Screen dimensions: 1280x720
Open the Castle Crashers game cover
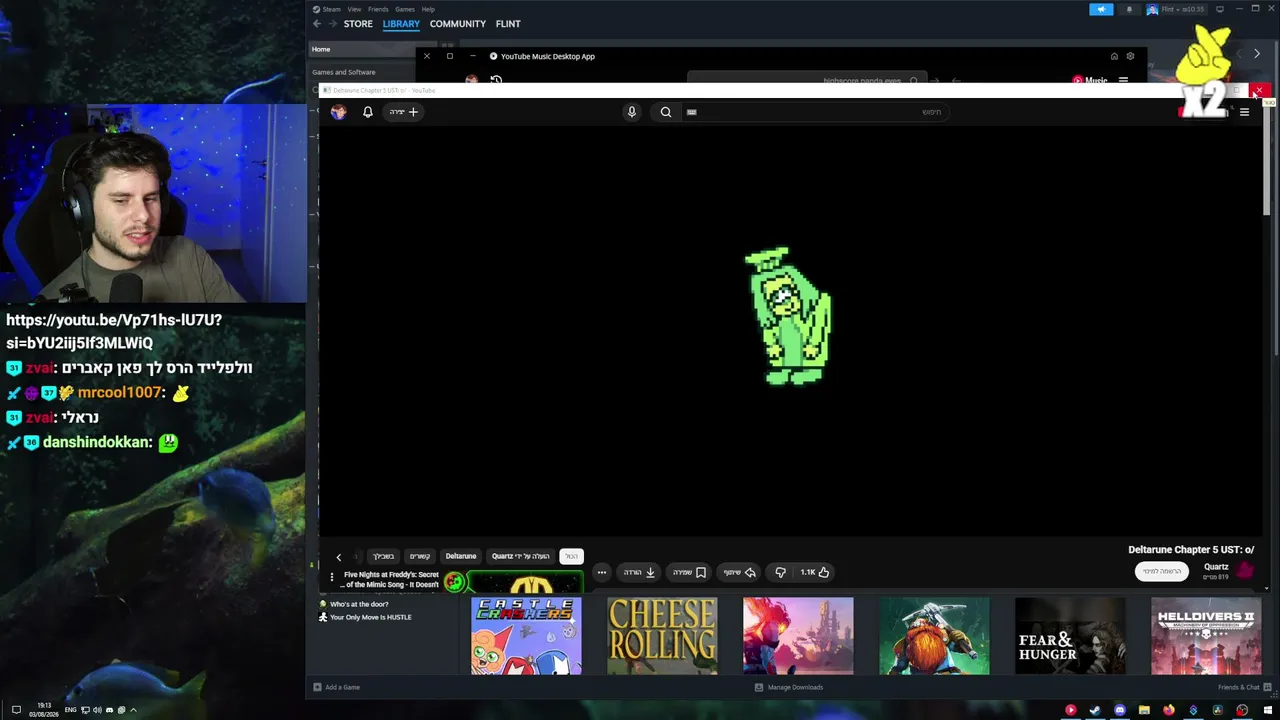click(526, 636)
